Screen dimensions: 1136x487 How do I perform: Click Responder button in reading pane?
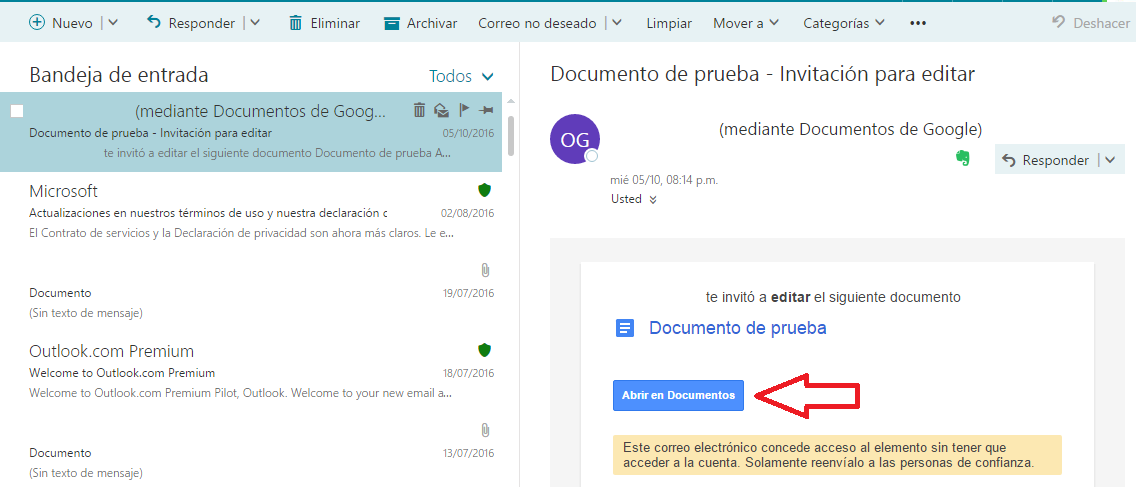[x=1047, y=160]
